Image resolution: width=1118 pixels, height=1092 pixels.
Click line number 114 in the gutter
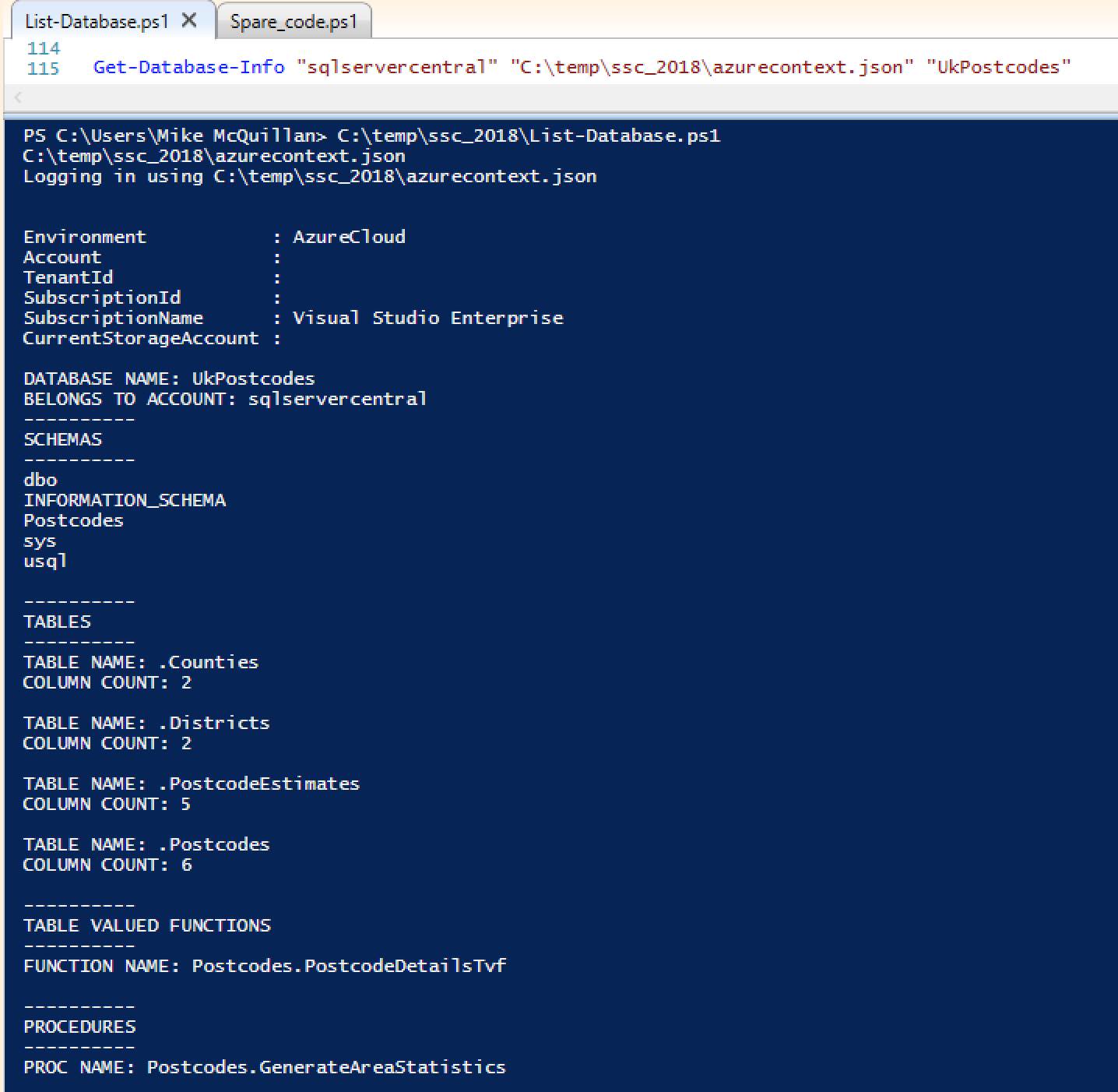point(43,48)
